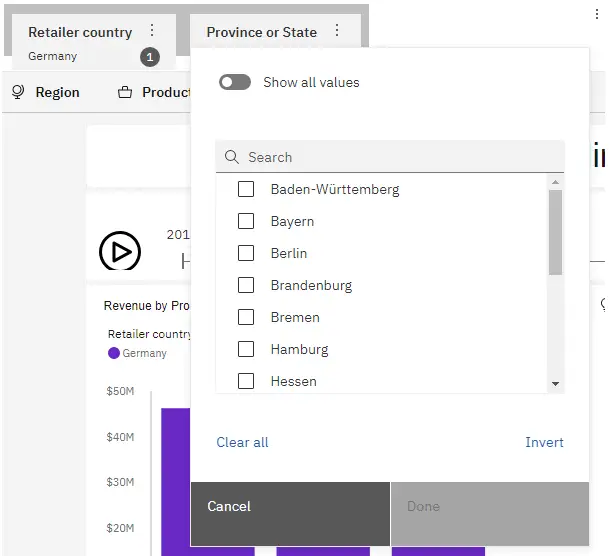
Task: Click the Germany purple legend swatch
Action: (x=114, y=353)
